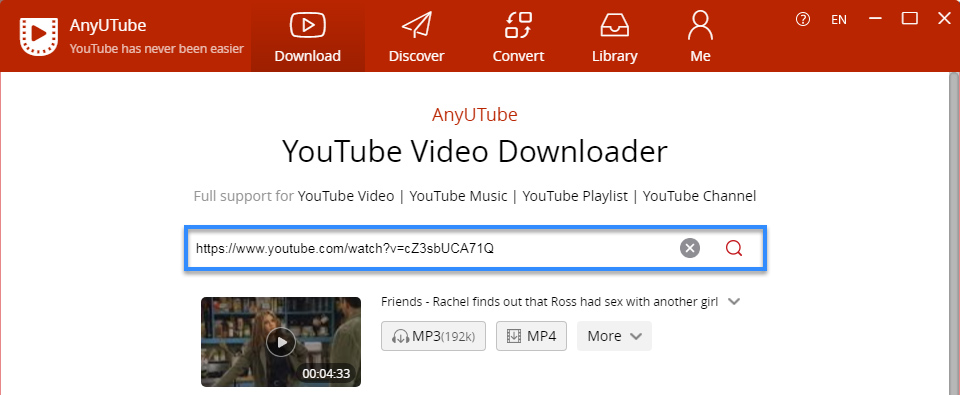
Task: Click the AnyUTube app name in header
Action: (108, 26)
